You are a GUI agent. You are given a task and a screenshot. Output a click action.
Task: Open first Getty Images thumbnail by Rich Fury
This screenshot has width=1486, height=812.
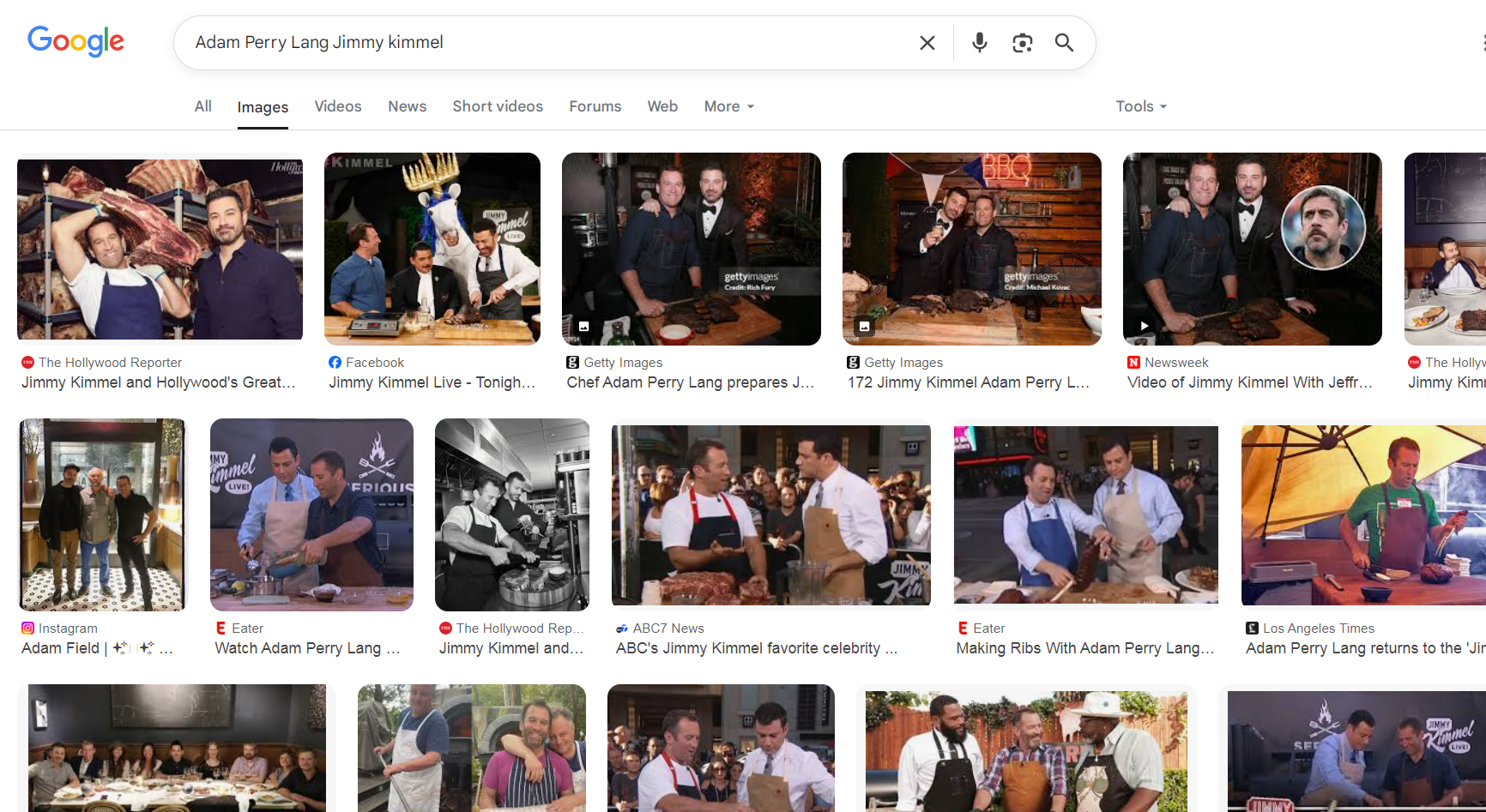coord(692,249)
